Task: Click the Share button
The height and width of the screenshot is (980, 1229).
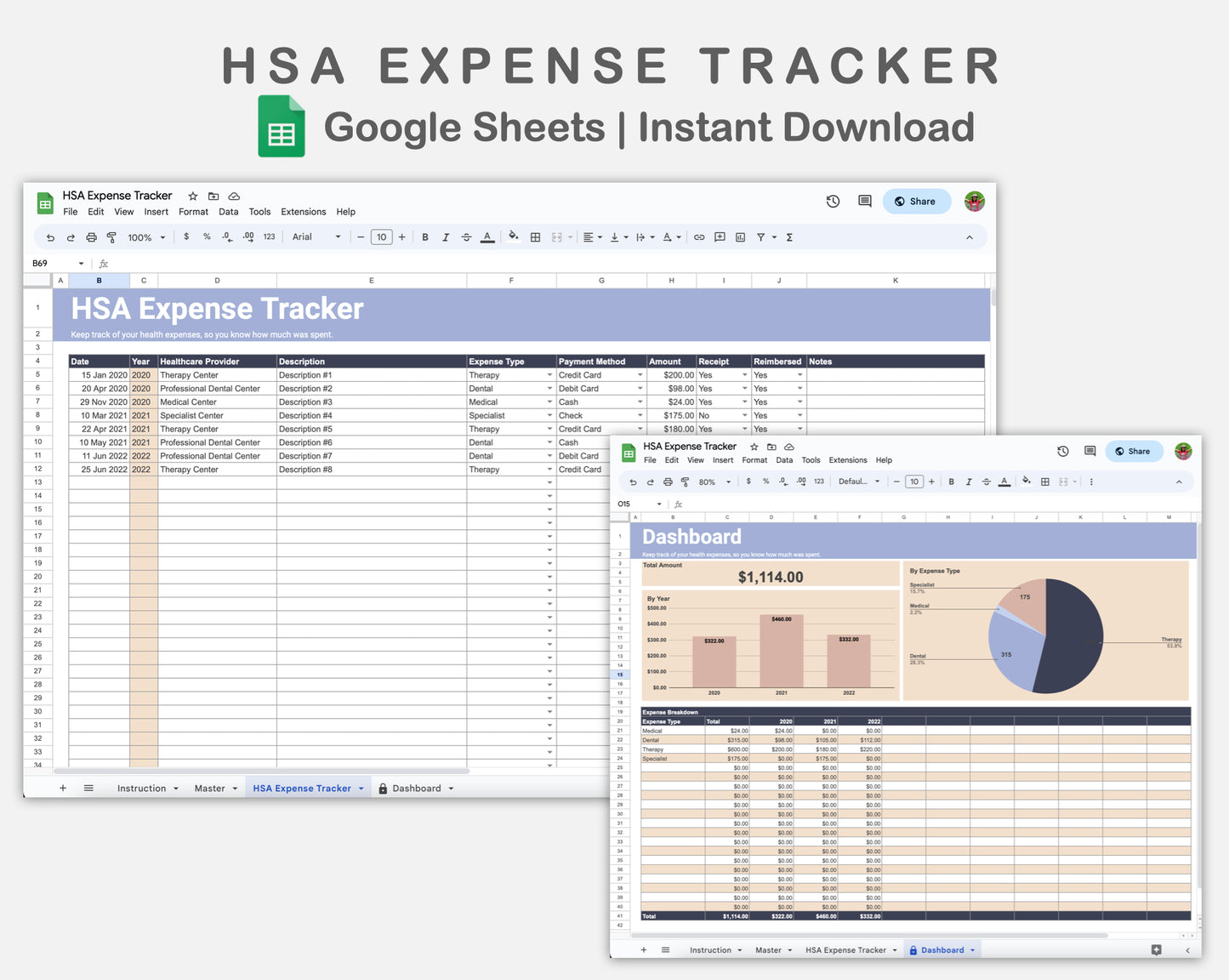Action: [916, 201]
